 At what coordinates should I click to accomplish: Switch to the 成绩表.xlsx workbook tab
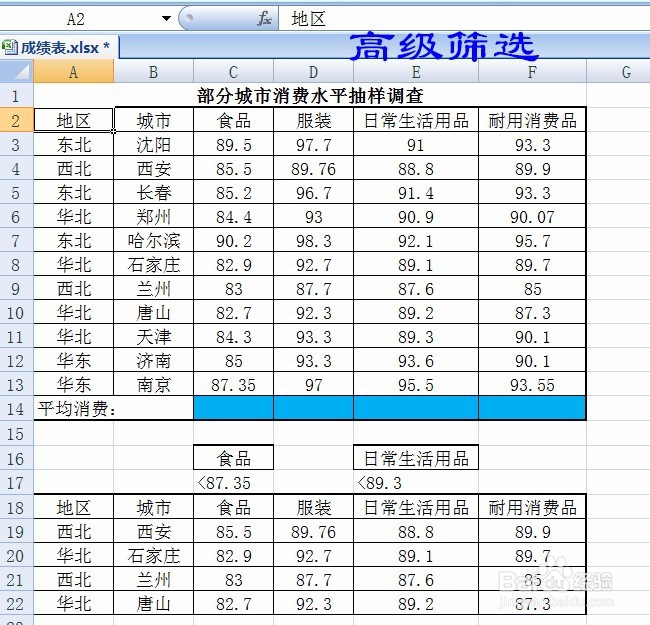pos(59,48)
